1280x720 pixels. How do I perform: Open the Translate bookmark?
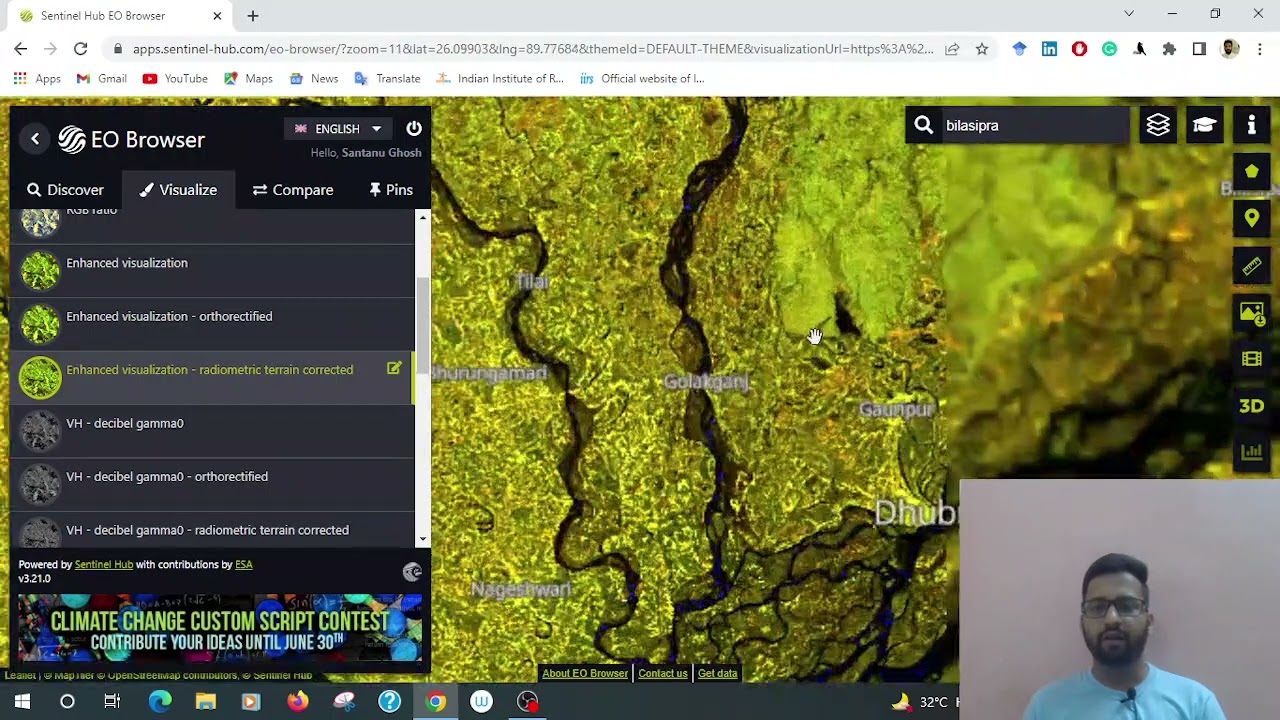click(388, 78)
